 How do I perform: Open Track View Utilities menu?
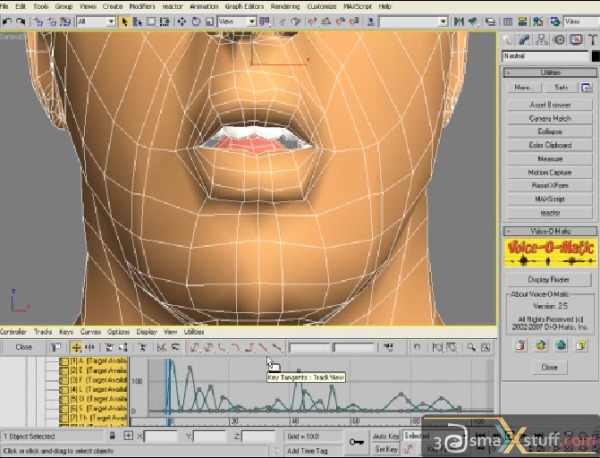[x=194, y=332]
